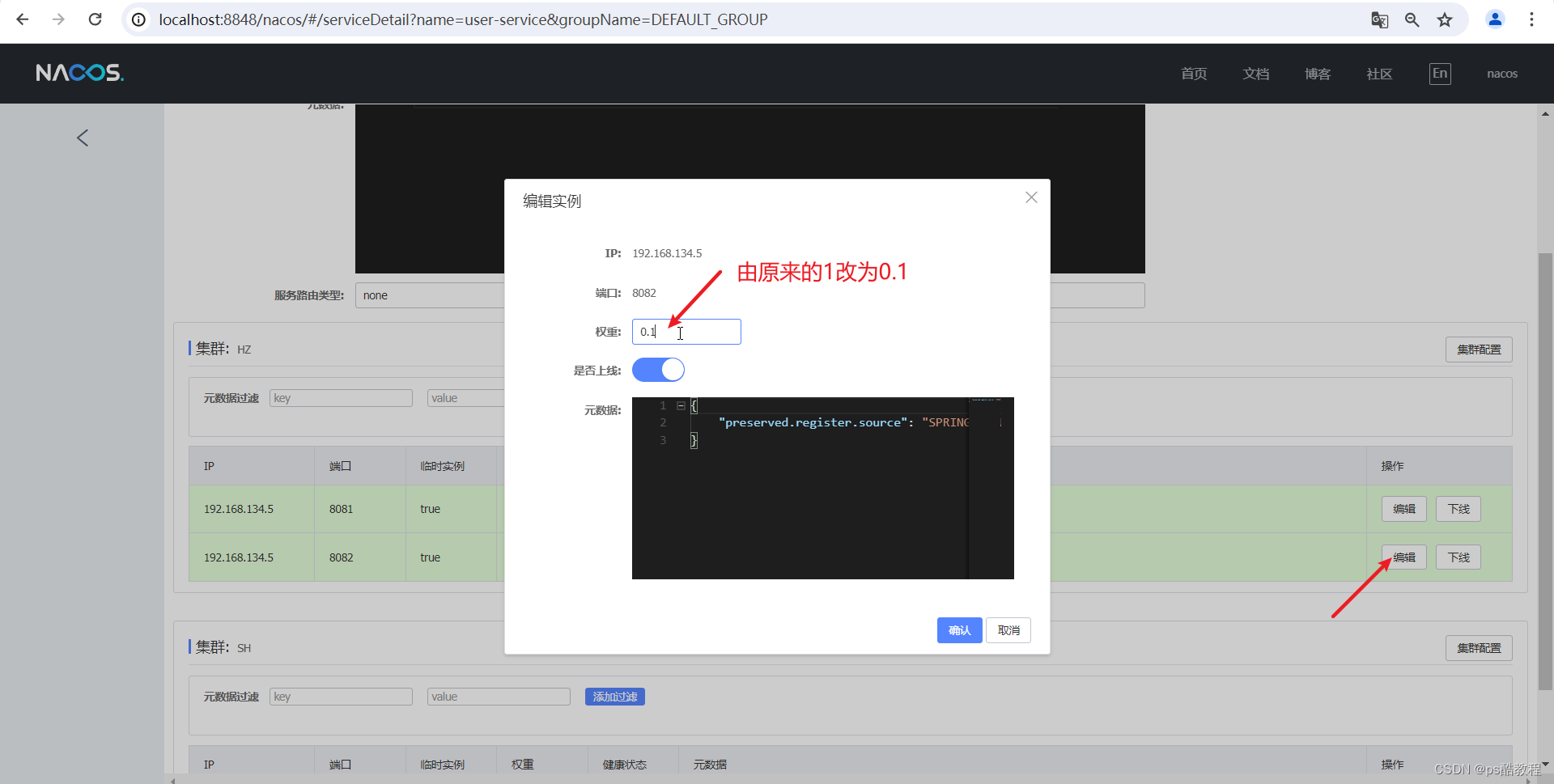Viewport: 1554px width, 784px height.
Task: Toggle the 是否上线 switch
Action: [658, 370]
